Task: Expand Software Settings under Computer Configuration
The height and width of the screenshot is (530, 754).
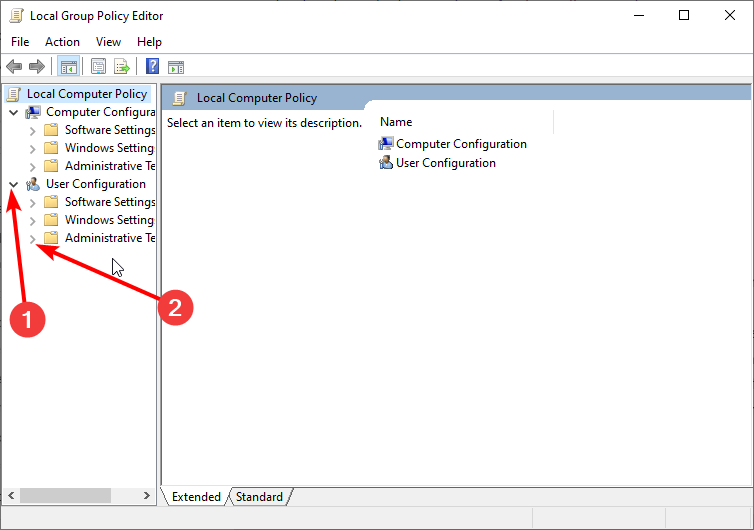Action: click(32, 131)
